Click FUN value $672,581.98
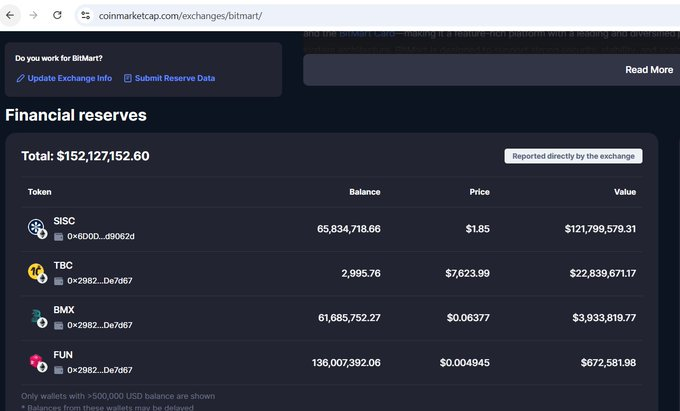Screen dimensions: 680x411 coord(608,363)
